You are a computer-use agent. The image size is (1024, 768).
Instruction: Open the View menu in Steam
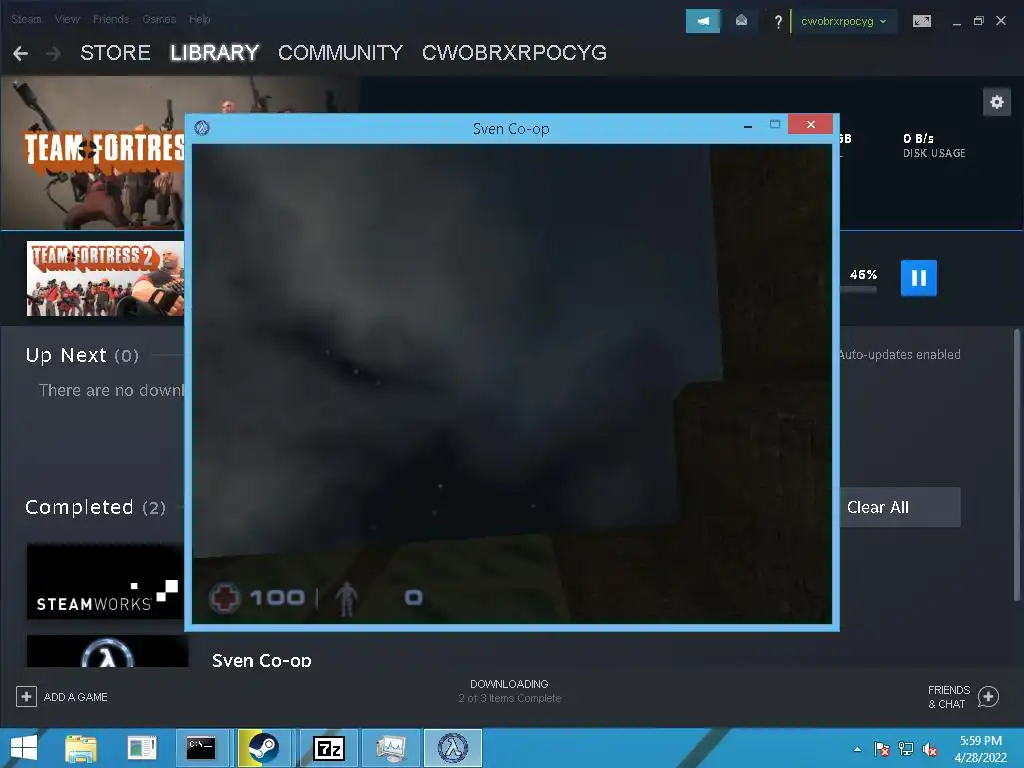coord(67,19)
